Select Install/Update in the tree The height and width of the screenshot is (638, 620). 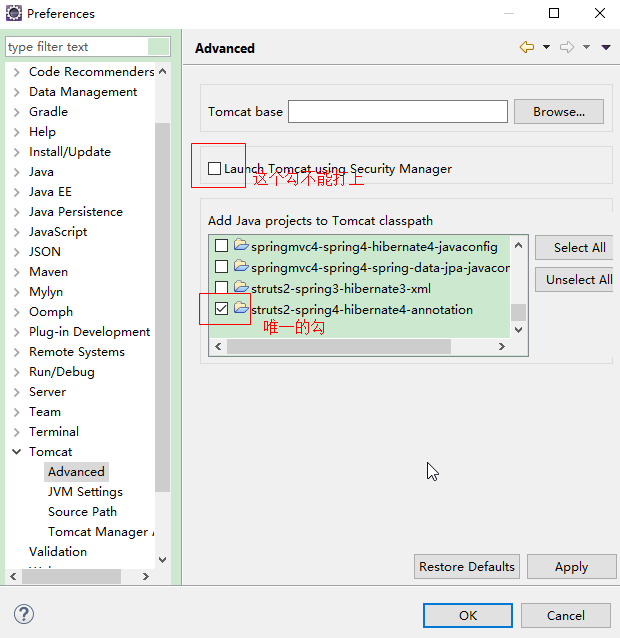tap(70, 152)
